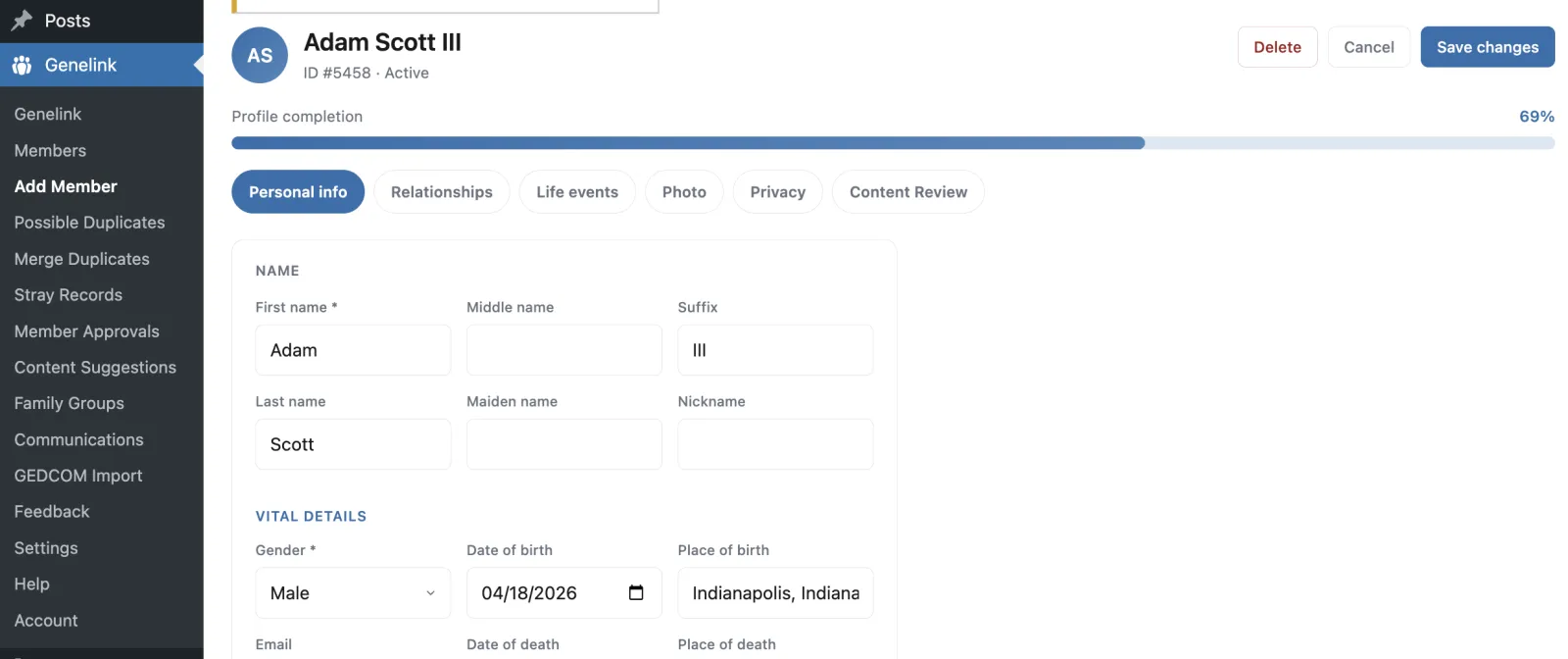Click the Profile completion label
Viewport: 1568px width, 659px height.
(297, 116)
